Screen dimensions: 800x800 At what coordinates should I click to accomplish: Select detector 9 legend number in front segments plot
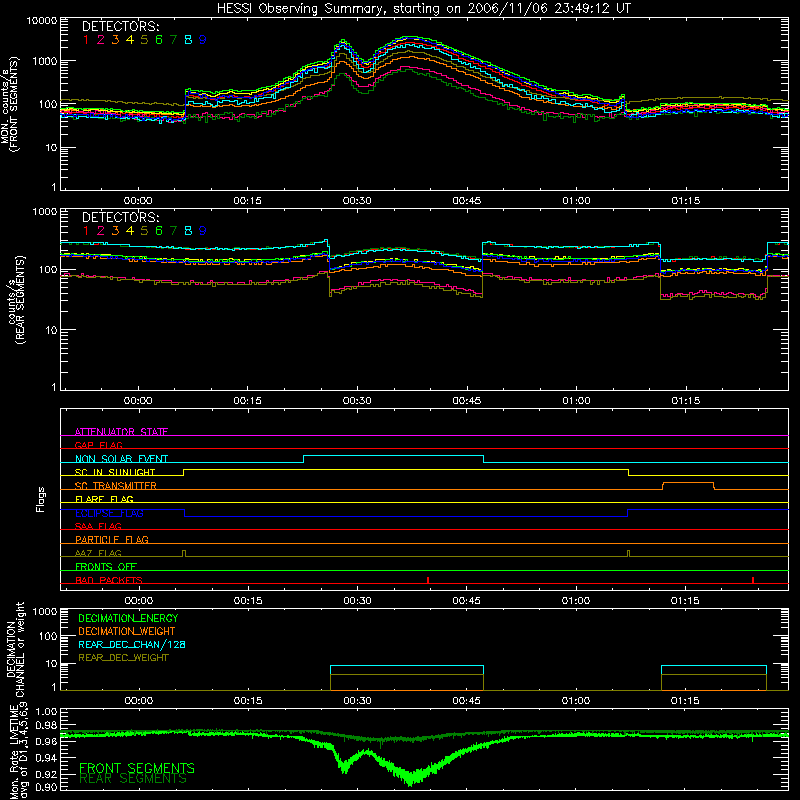tap(203, 40)
